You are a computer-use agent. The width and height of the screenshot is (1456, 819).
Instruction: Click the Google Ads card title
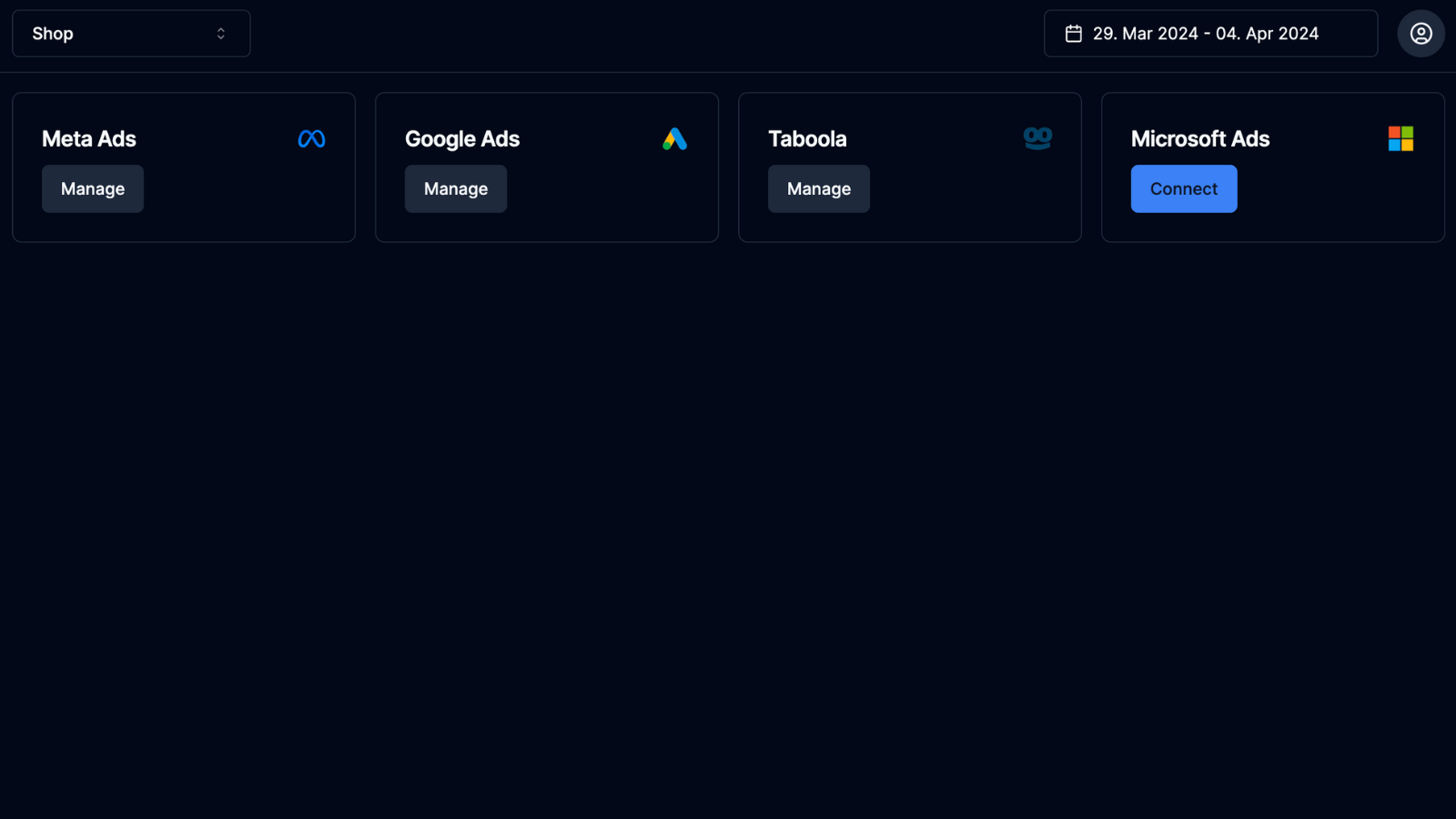click(462, 139)
